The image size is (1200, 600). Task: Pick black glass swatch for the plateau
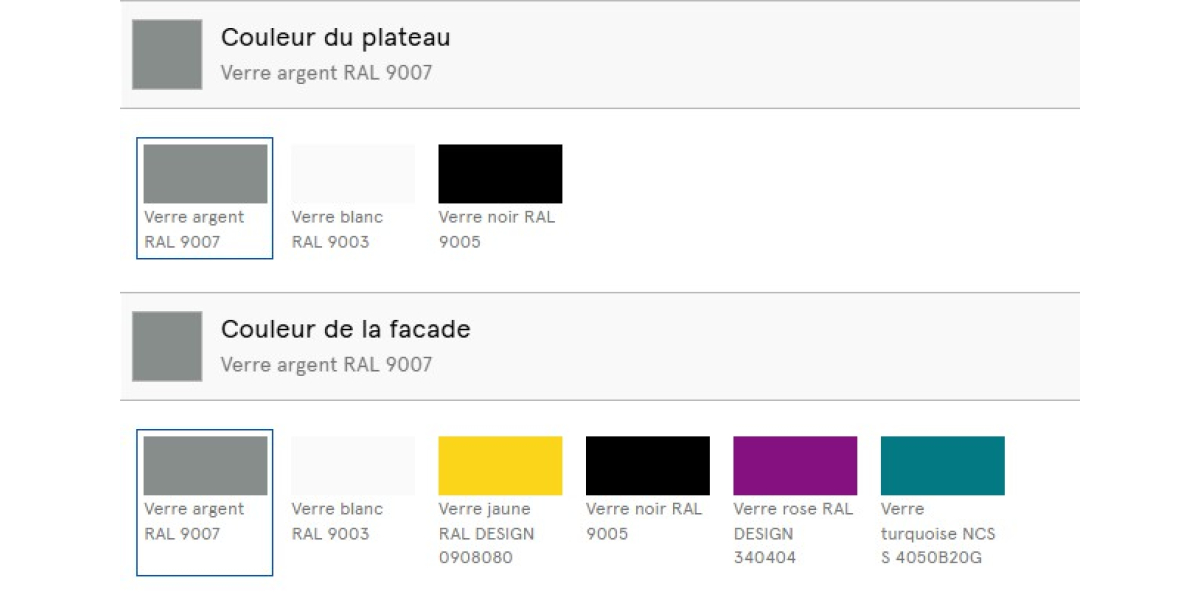[x=500, y=174]
